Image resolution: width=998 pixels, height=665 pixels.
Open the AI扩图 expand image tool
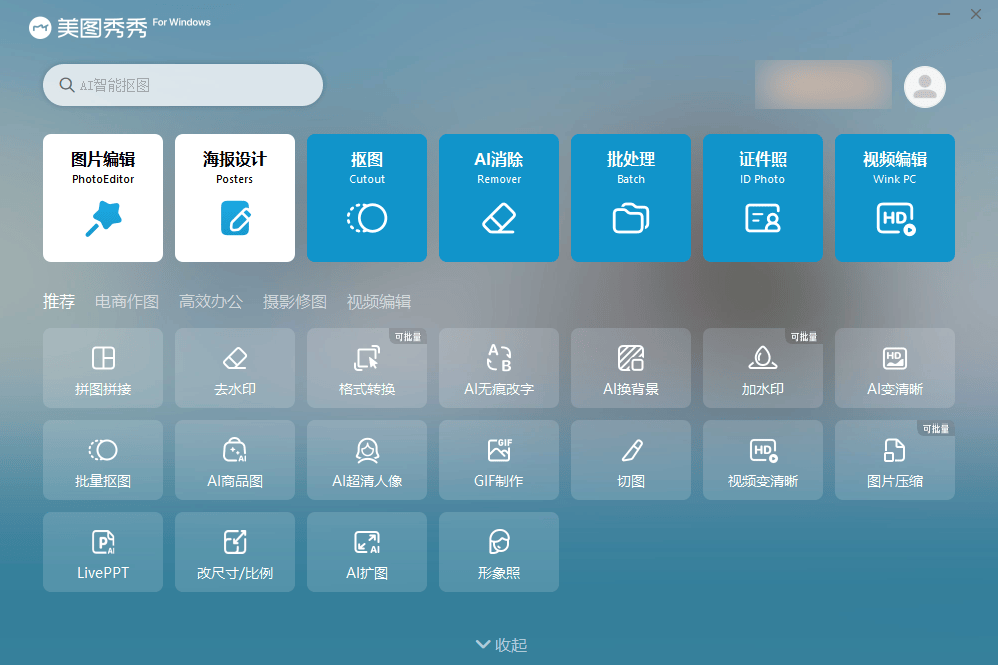pyautogui.click(x=367, y=552)
